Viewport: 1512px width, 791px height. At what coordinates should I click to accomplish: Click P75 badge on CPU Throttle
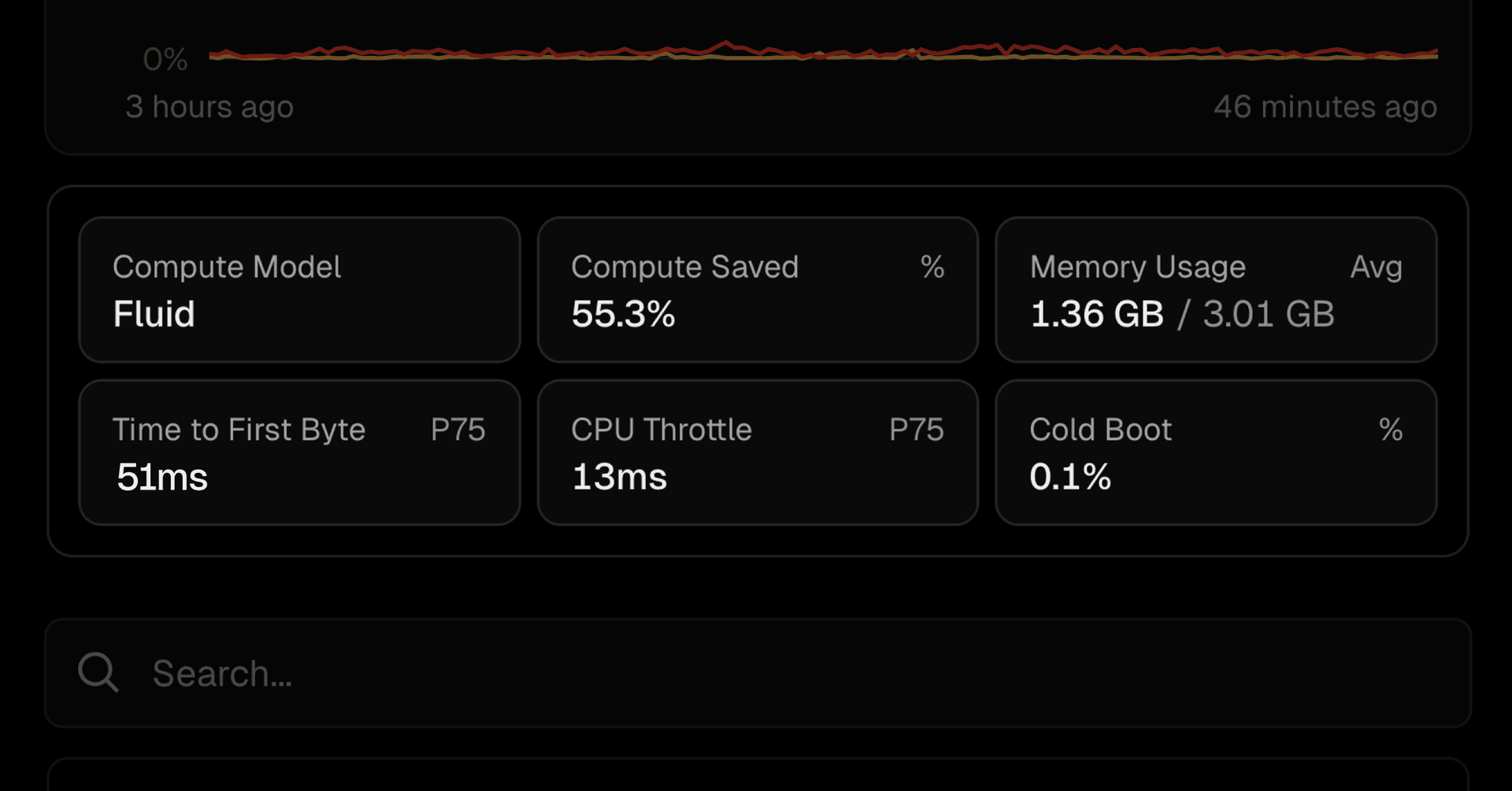pos(916,430)
